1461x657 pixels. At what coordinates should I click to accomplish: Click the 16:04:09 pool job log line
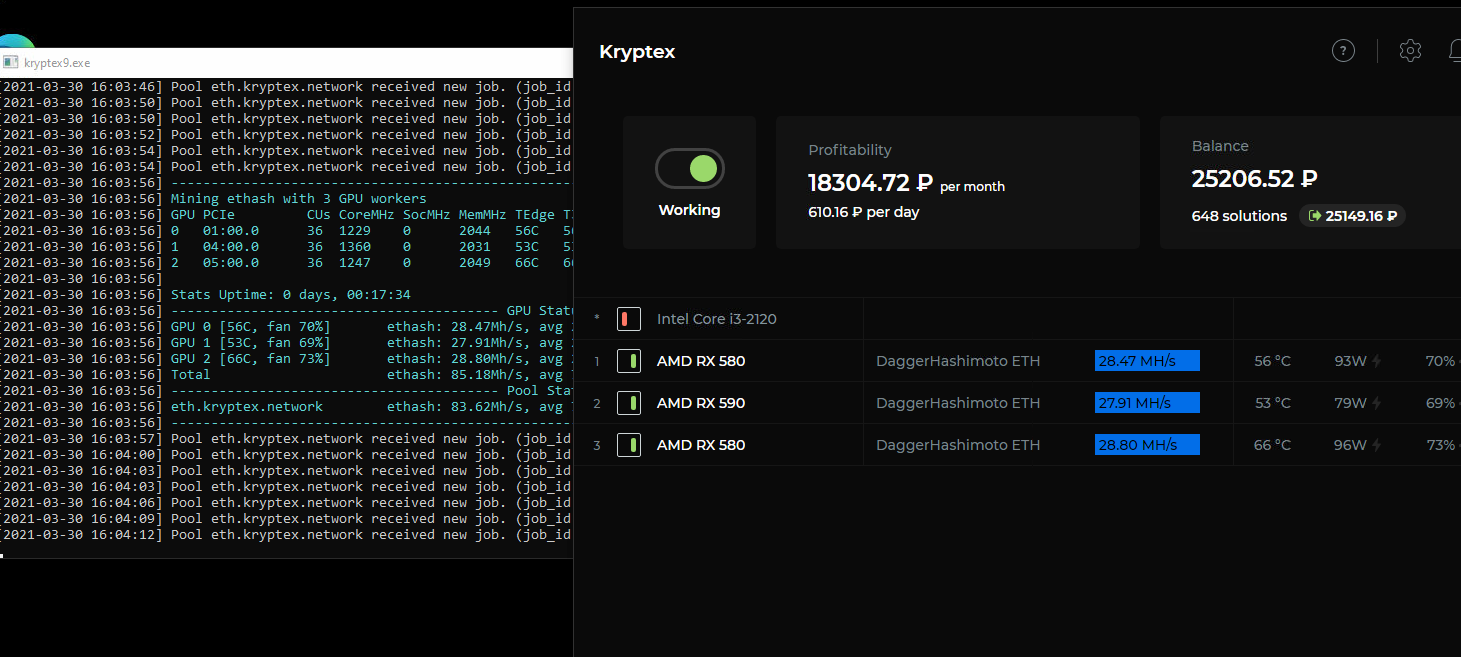(286, 519)
